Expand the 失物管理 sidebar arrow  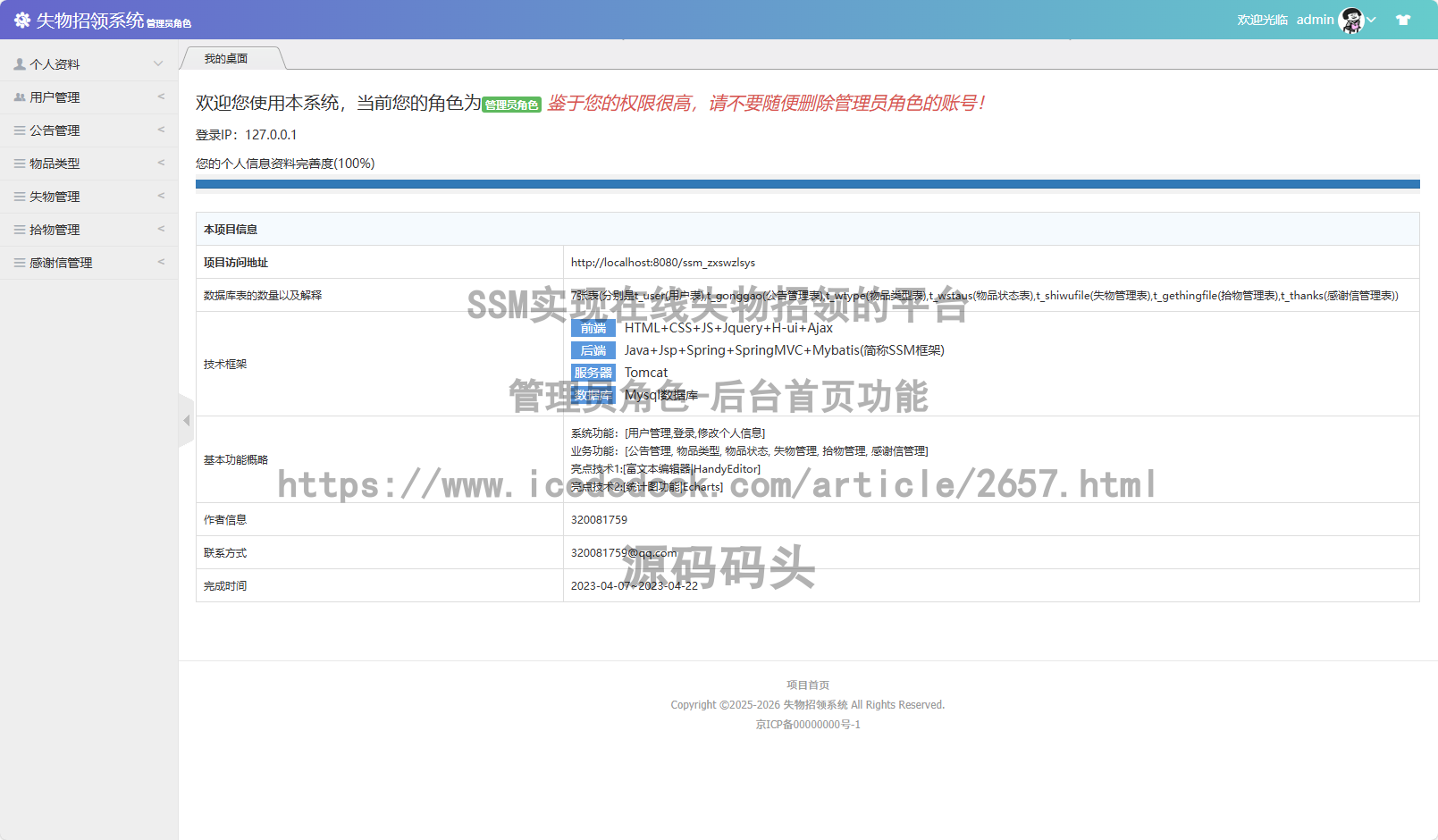(161, 196)
